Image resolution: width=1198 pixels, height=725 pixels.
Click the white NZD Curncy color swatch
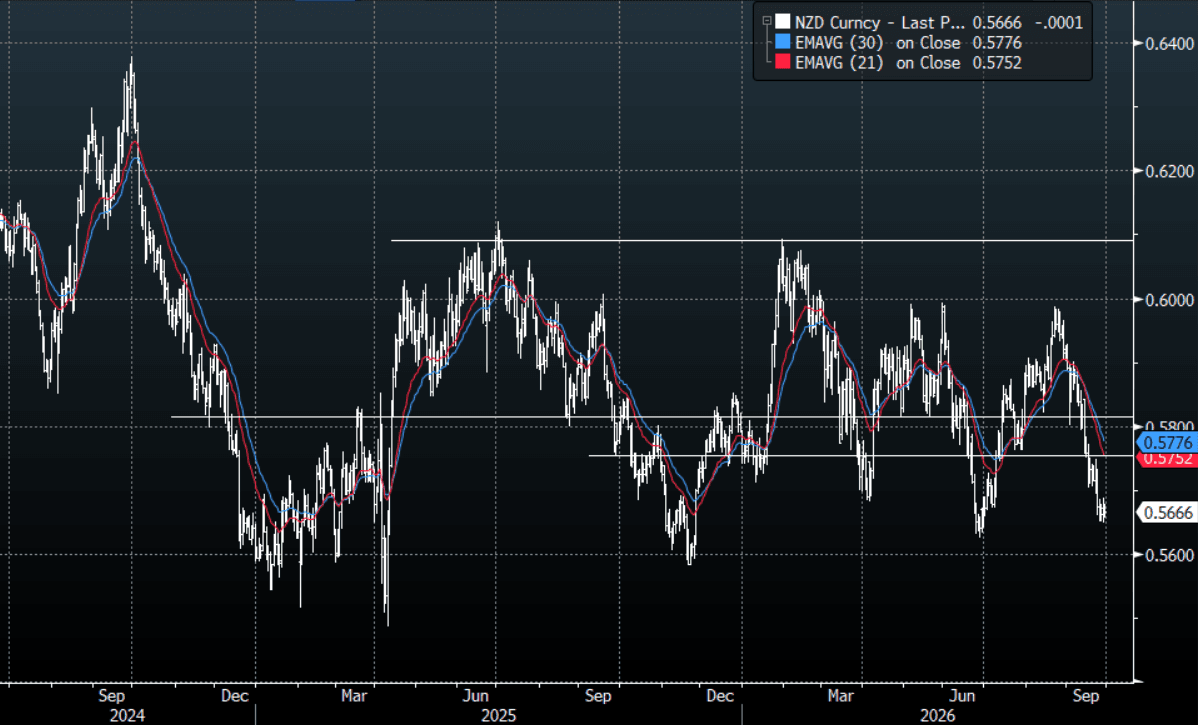pyautogui.click(x=782, y=22)
